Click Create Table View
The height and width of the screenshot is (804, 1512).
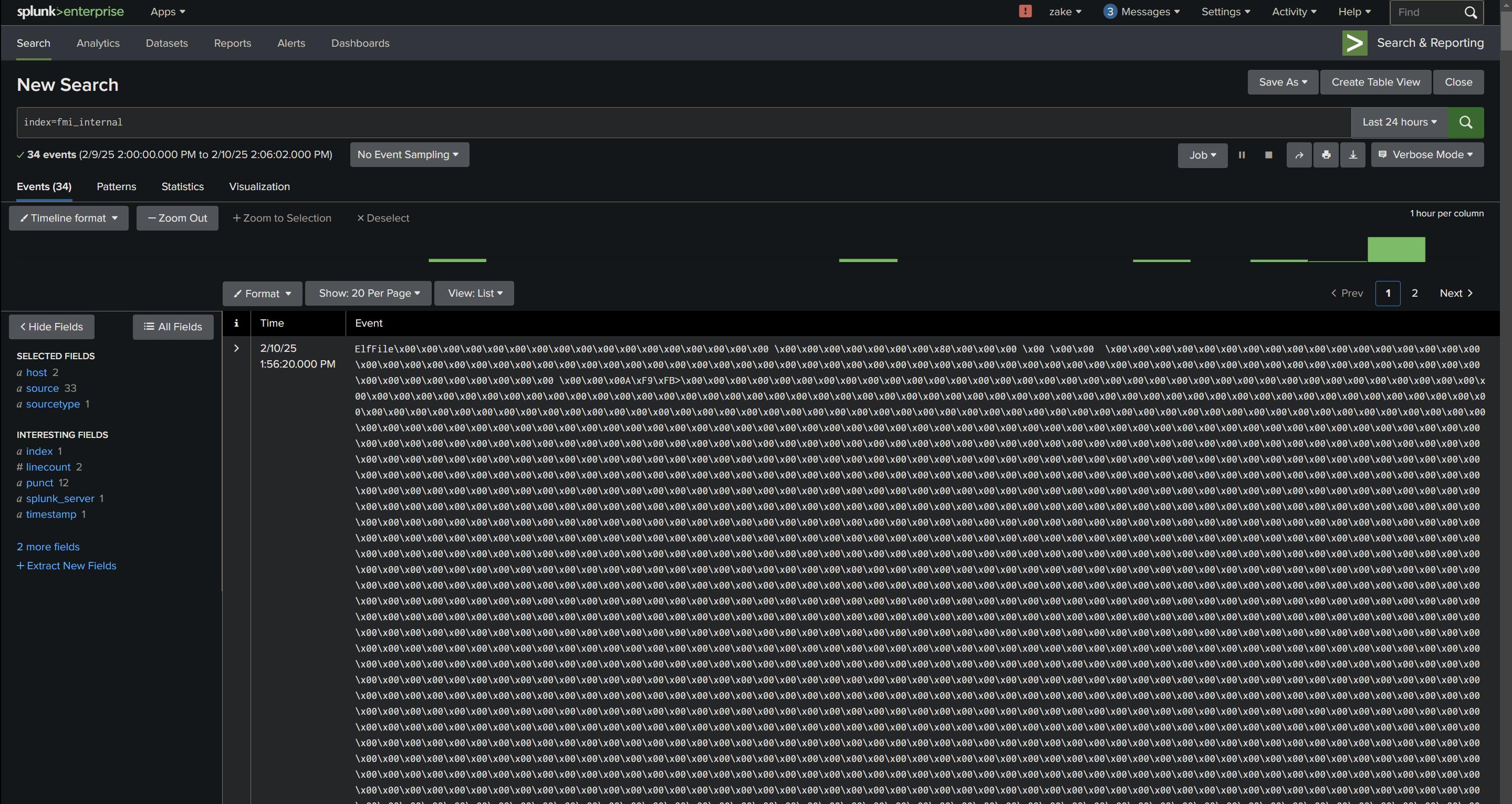pos(1375,81)
